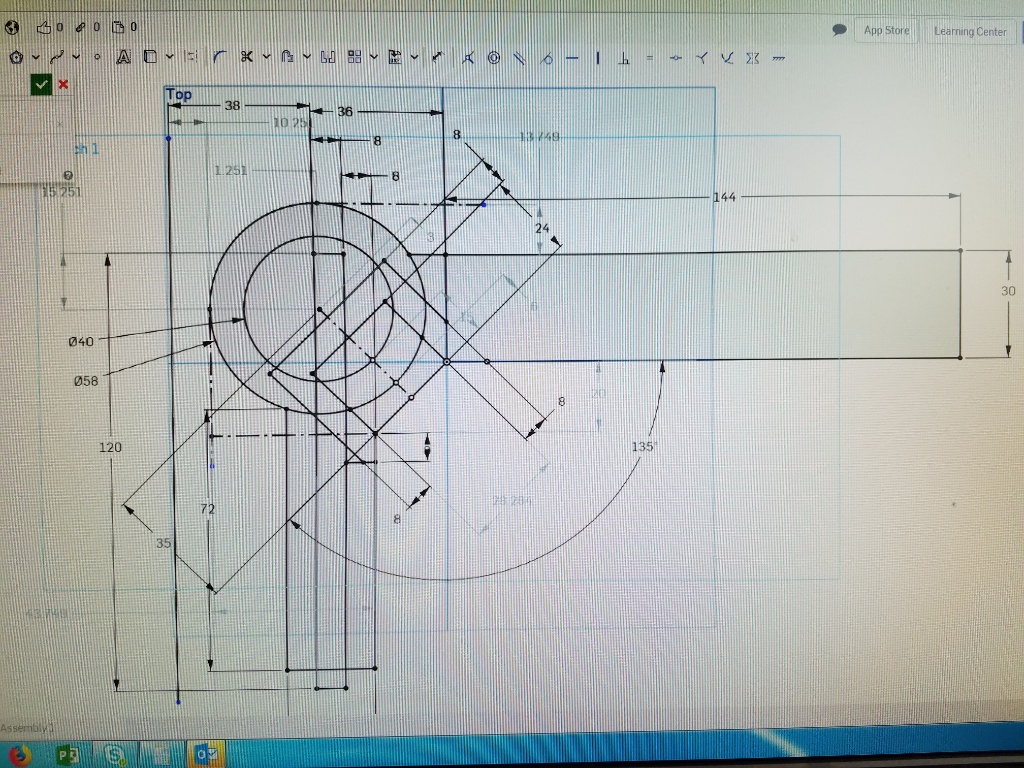Apply the Equal constraint
1024x768 pixels.
[649, 58]
